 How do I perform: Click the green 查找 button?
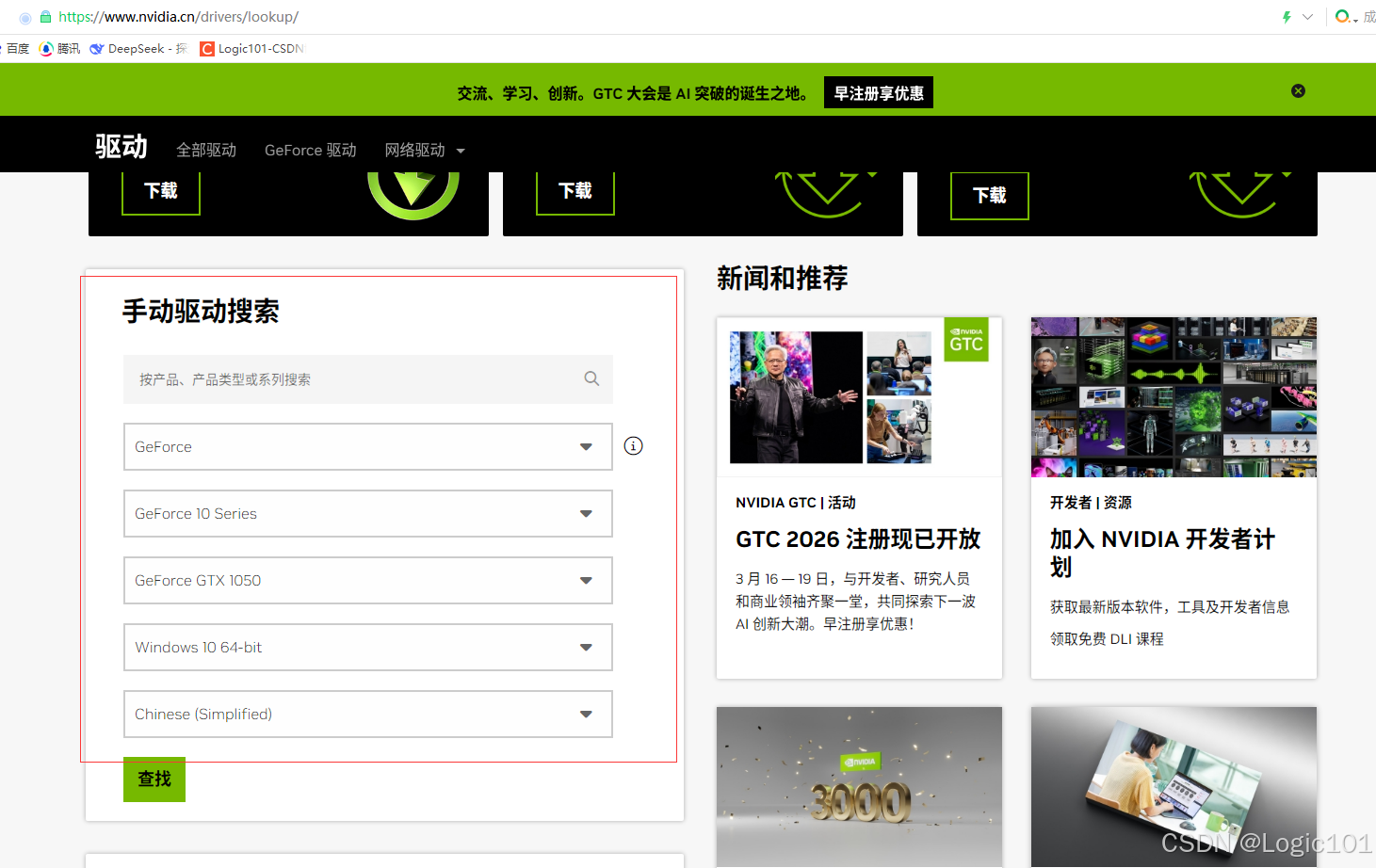154,780
